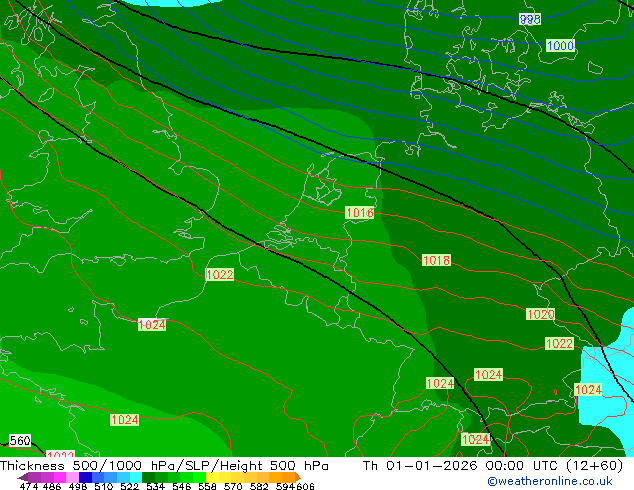
Task: Click the legend value 570
Action: 233,486
